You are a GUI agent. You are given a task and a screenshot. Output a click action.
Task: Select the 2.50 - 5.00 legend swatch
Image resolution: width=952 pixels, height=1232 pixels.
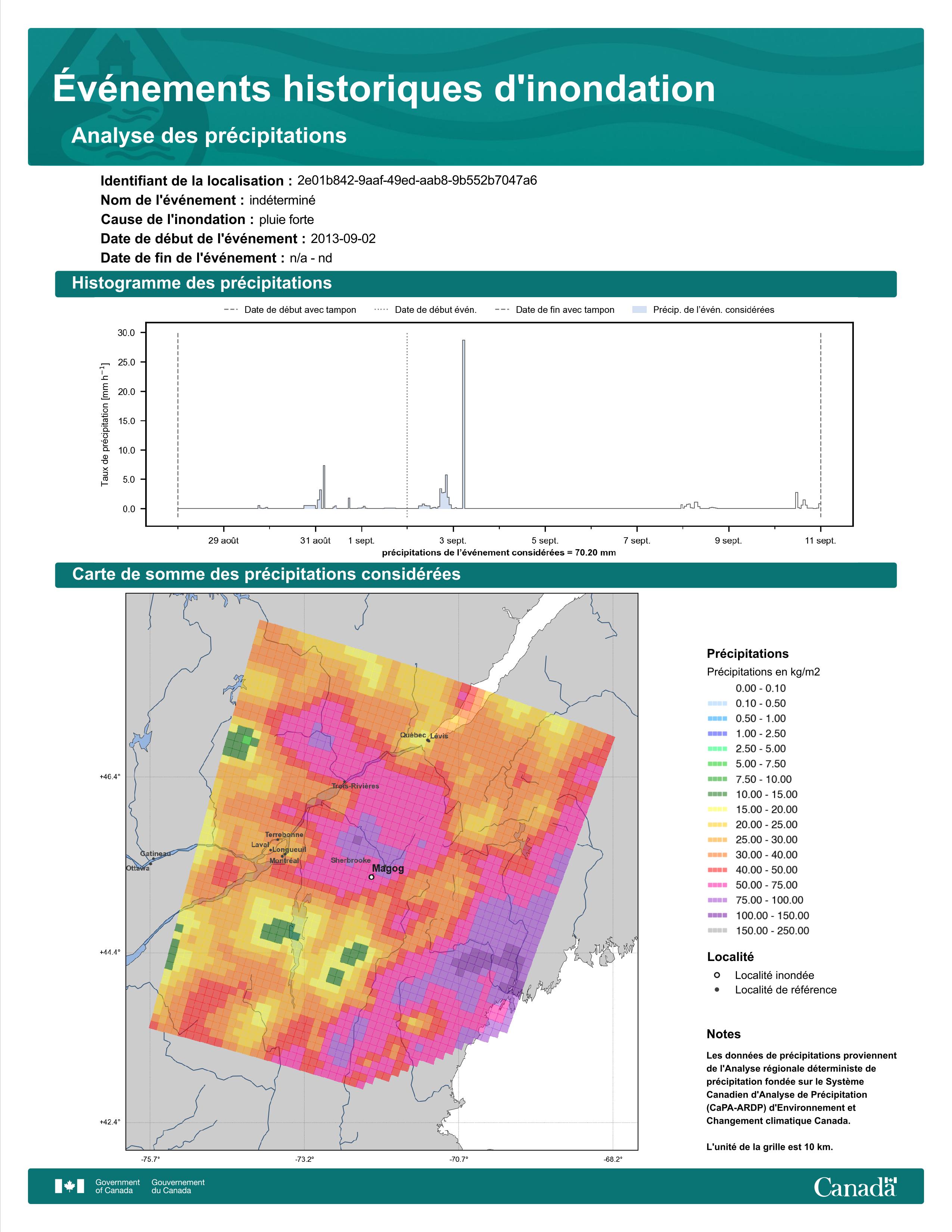[x=717, y=749]
